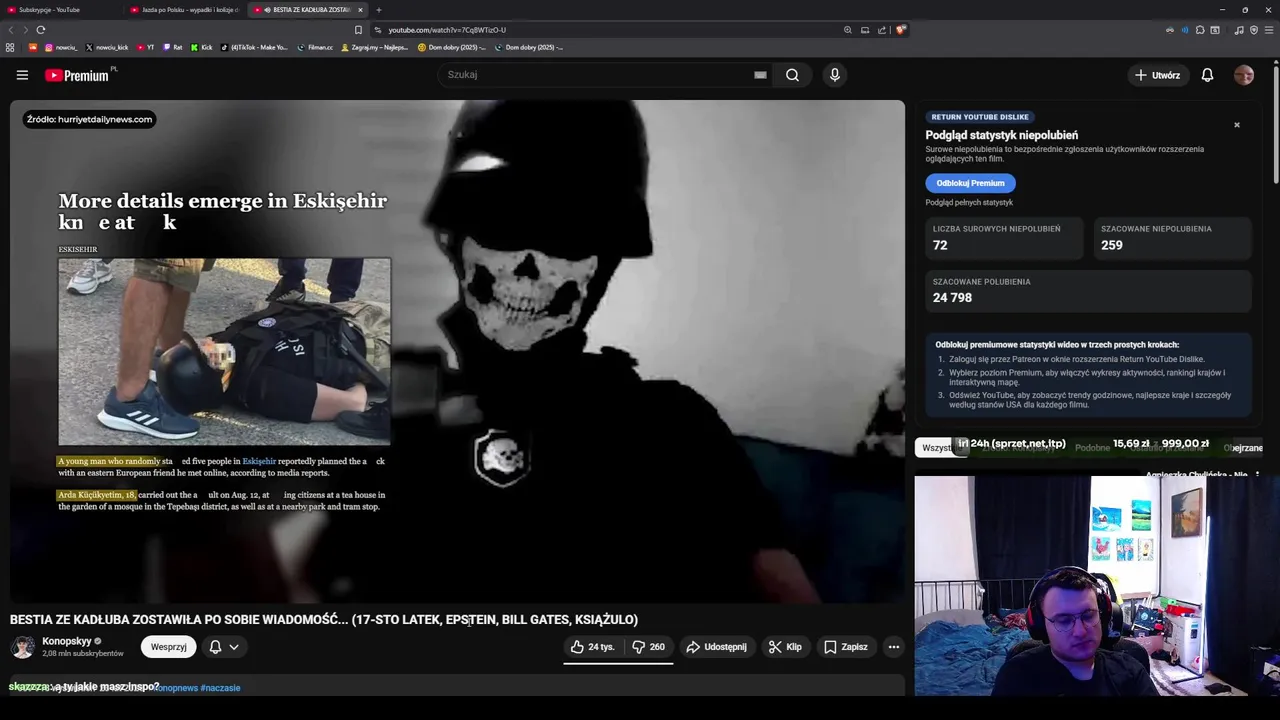Open the YouTube notifications bell

(x=1207, y=75)
